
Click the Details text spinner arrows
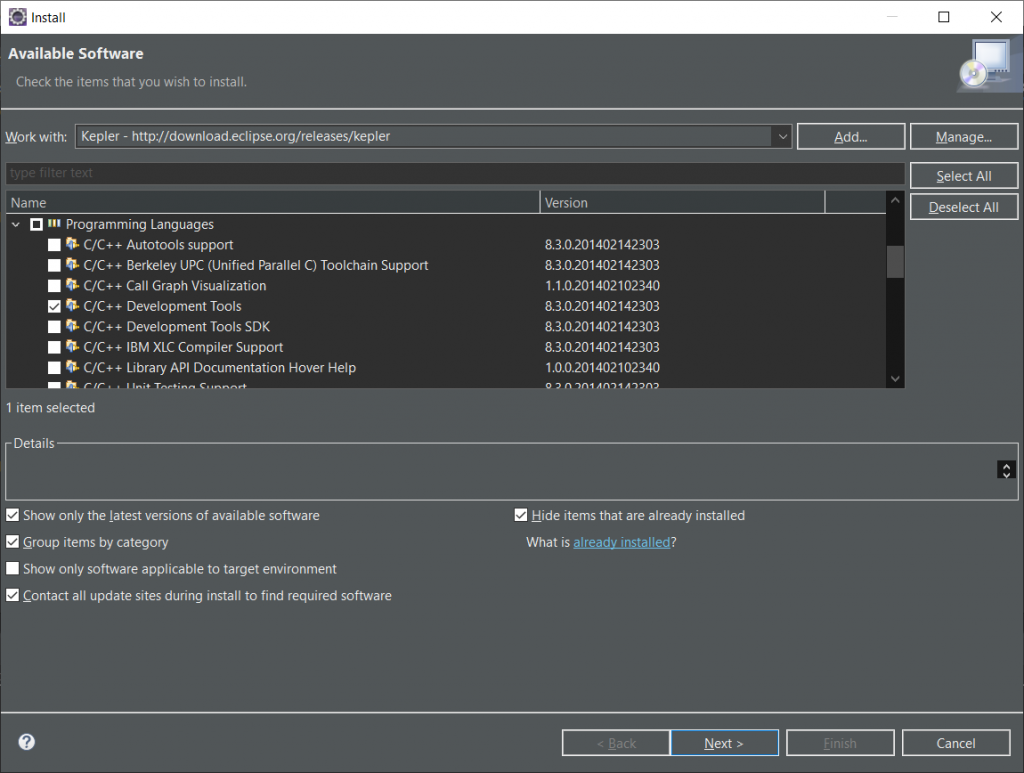(x=1006, y=469)
